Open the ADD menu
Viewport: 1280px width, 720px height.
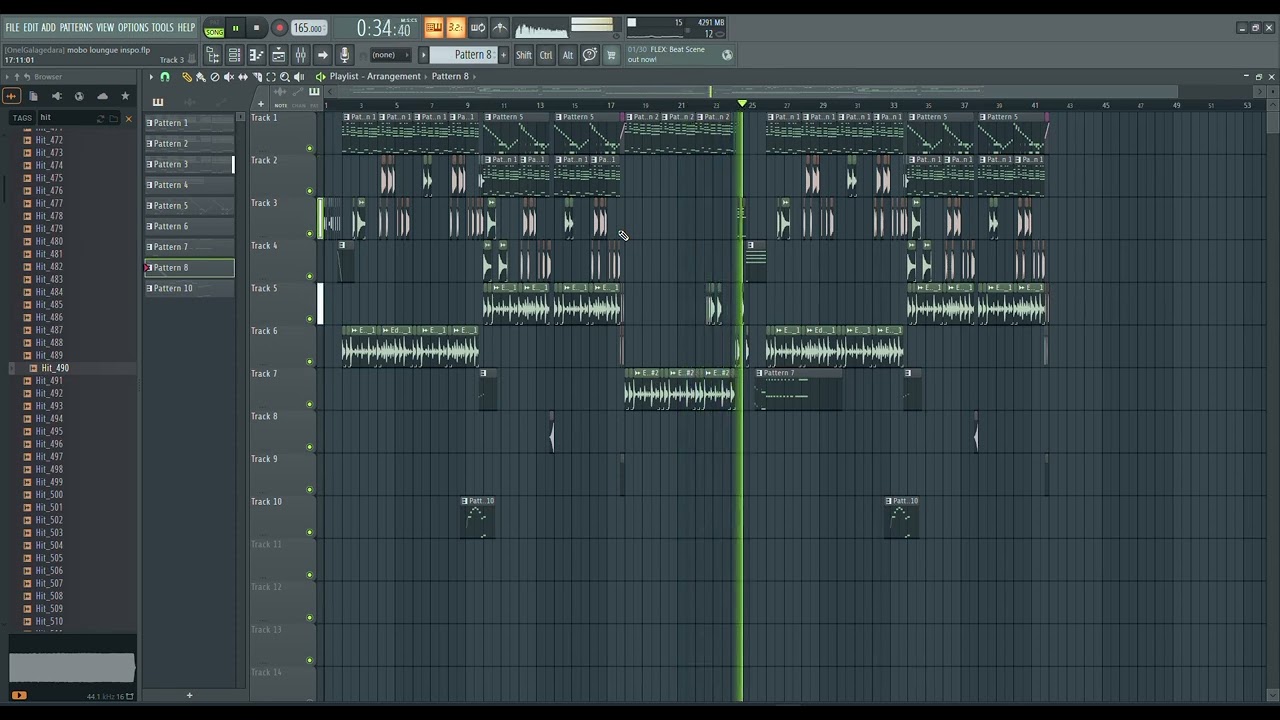[48, 27]
